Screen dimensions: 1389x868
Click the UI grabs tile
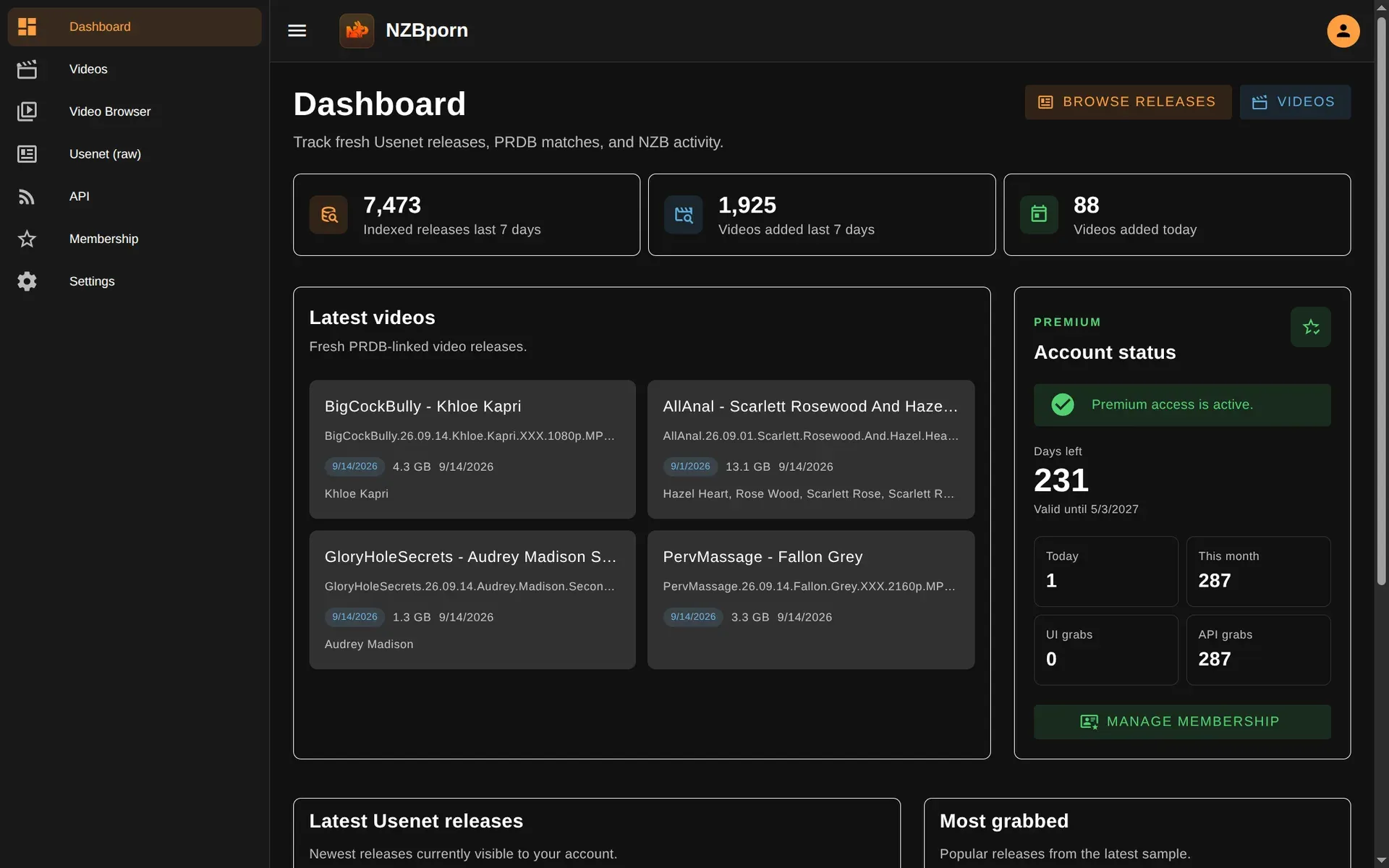pyautogui.click(x=1106, y=650)
